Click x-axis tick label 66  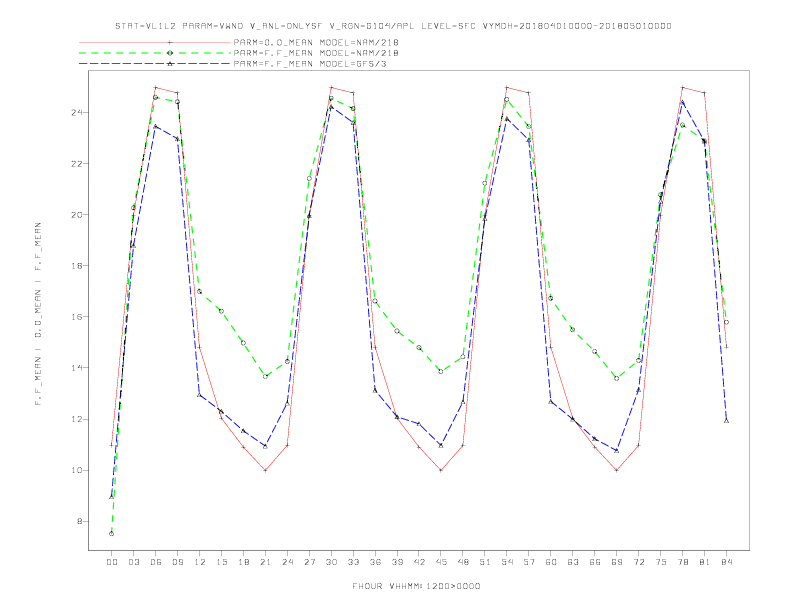pos(595,562)
